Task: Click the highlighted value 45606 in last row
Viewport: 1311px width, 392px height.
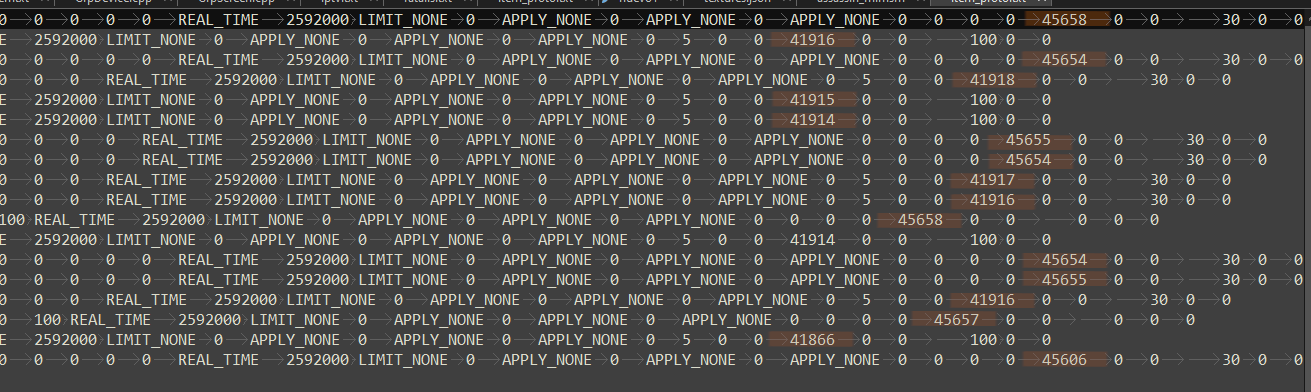Action: click(1064, 359)
